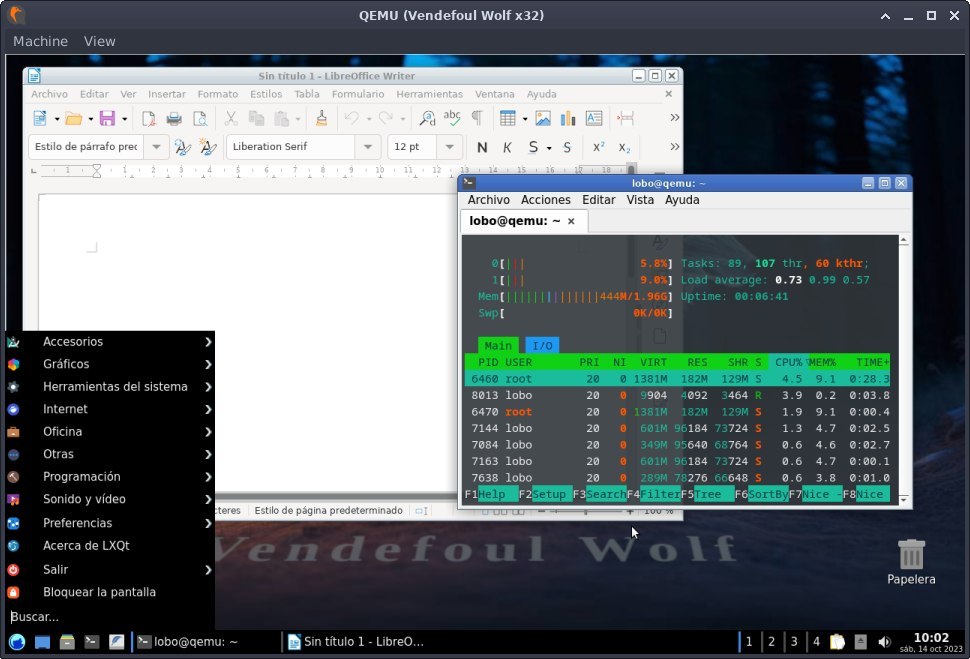Open the Writer Insertar menu
Screen dimensions: 970x659
(166, 94)
